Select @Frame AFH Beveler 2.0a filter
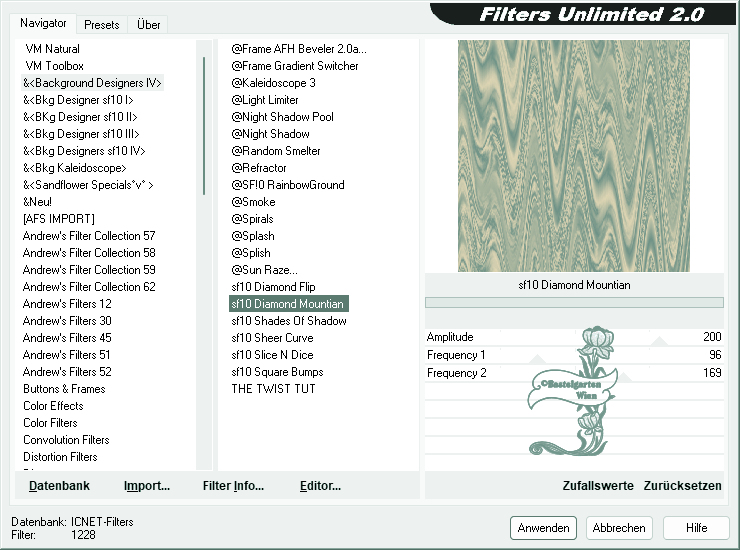740x550 pixels. 299,49
